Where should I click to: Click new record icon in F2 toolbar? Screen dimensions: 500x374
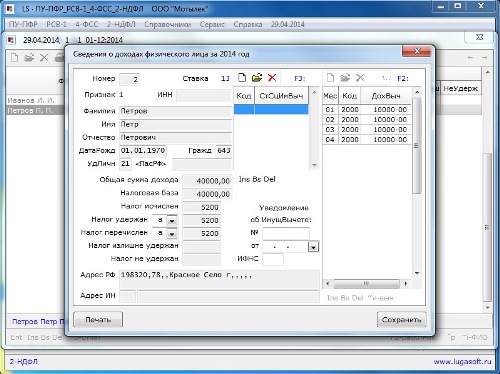[x=330, y=78]
